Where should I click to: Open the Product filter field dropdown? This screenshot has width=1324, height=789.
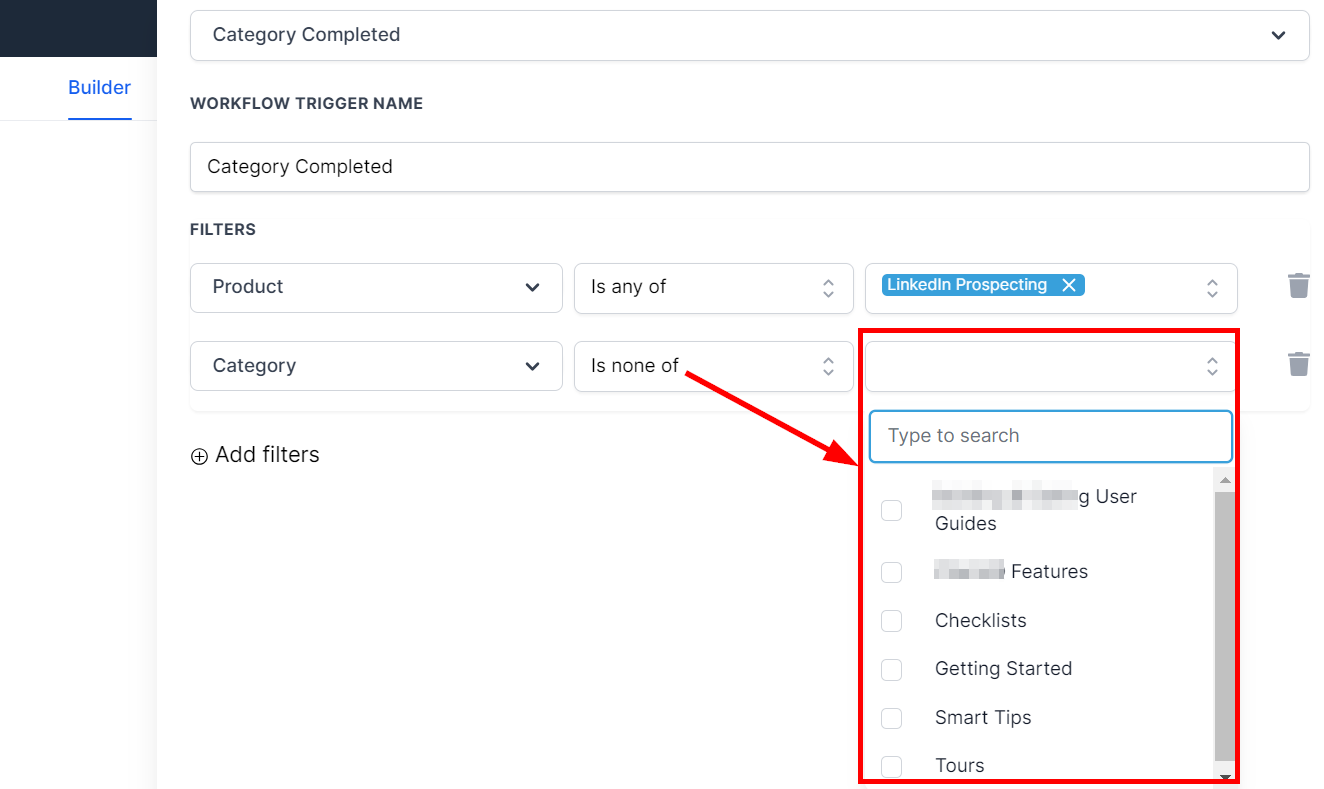click(376, 287)
